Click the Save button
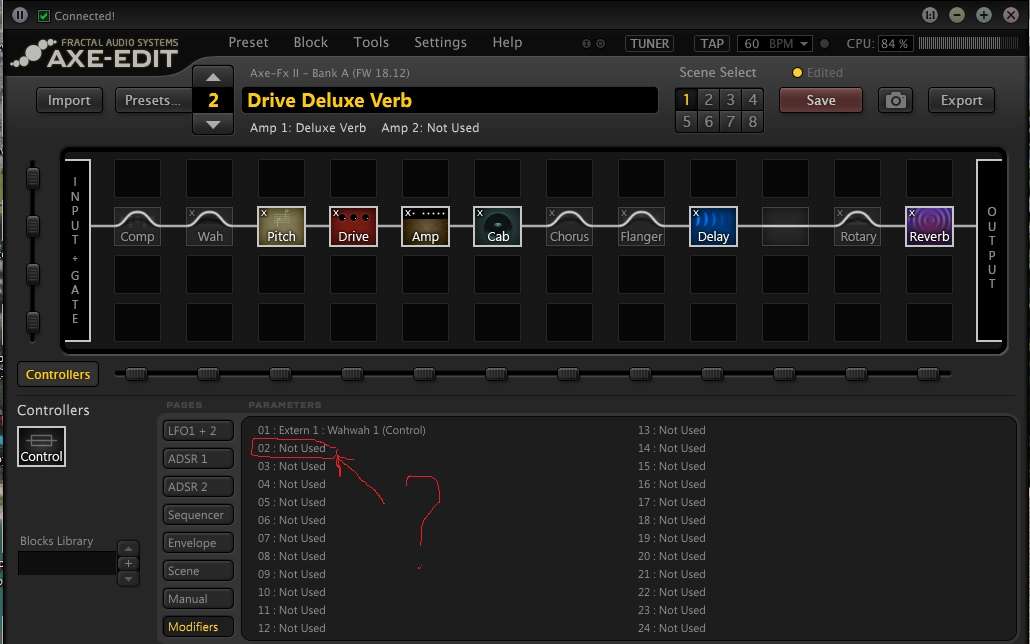The width and height of the screenshot is (1030, 644). (820, 100)
